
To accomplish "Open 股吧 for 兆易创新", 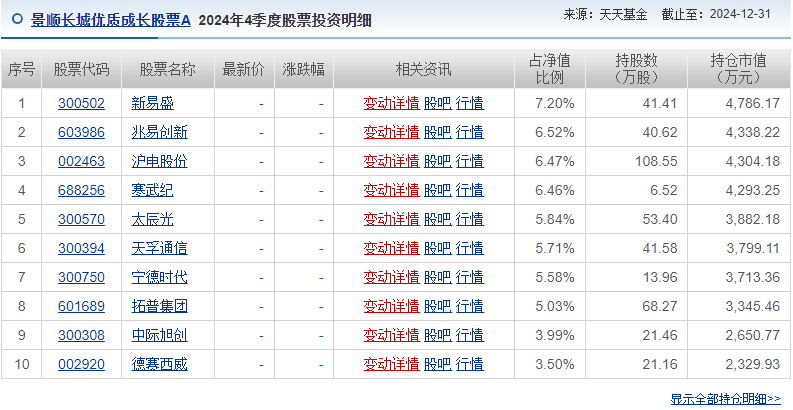I will click(437, 132).
